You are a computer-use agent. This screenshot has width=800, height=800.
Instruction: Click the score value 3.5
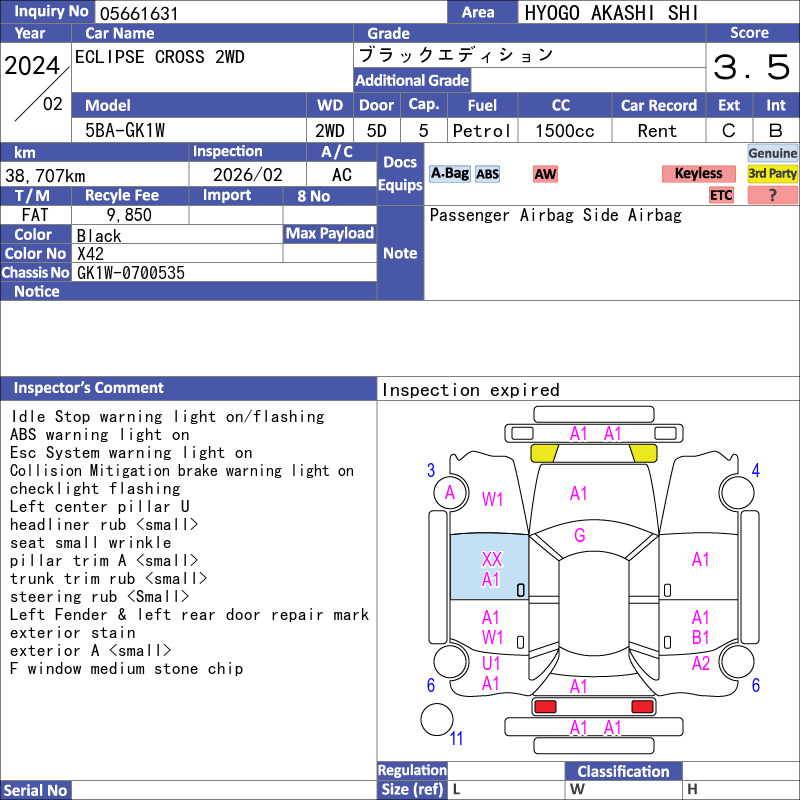pyautogui.click(x=752, y=67)
